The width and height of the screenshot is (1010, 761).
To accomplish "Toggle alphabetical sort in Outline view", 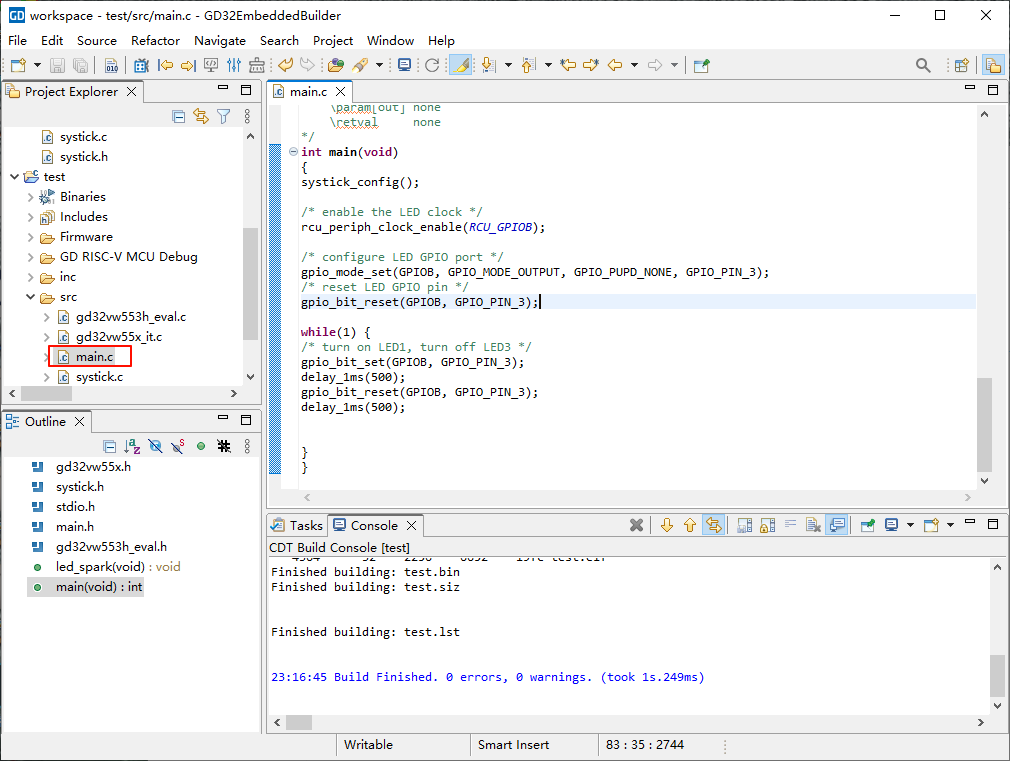I will (x=132, y=447).
